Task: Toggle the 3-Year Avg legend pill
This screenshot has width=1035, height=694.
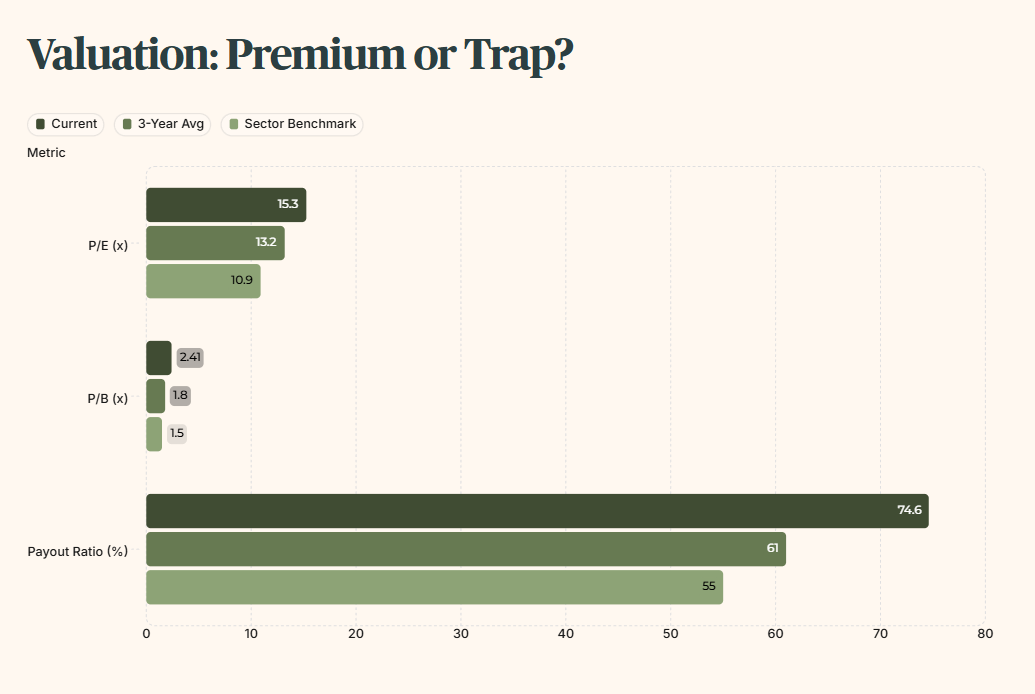Action: 162,124
